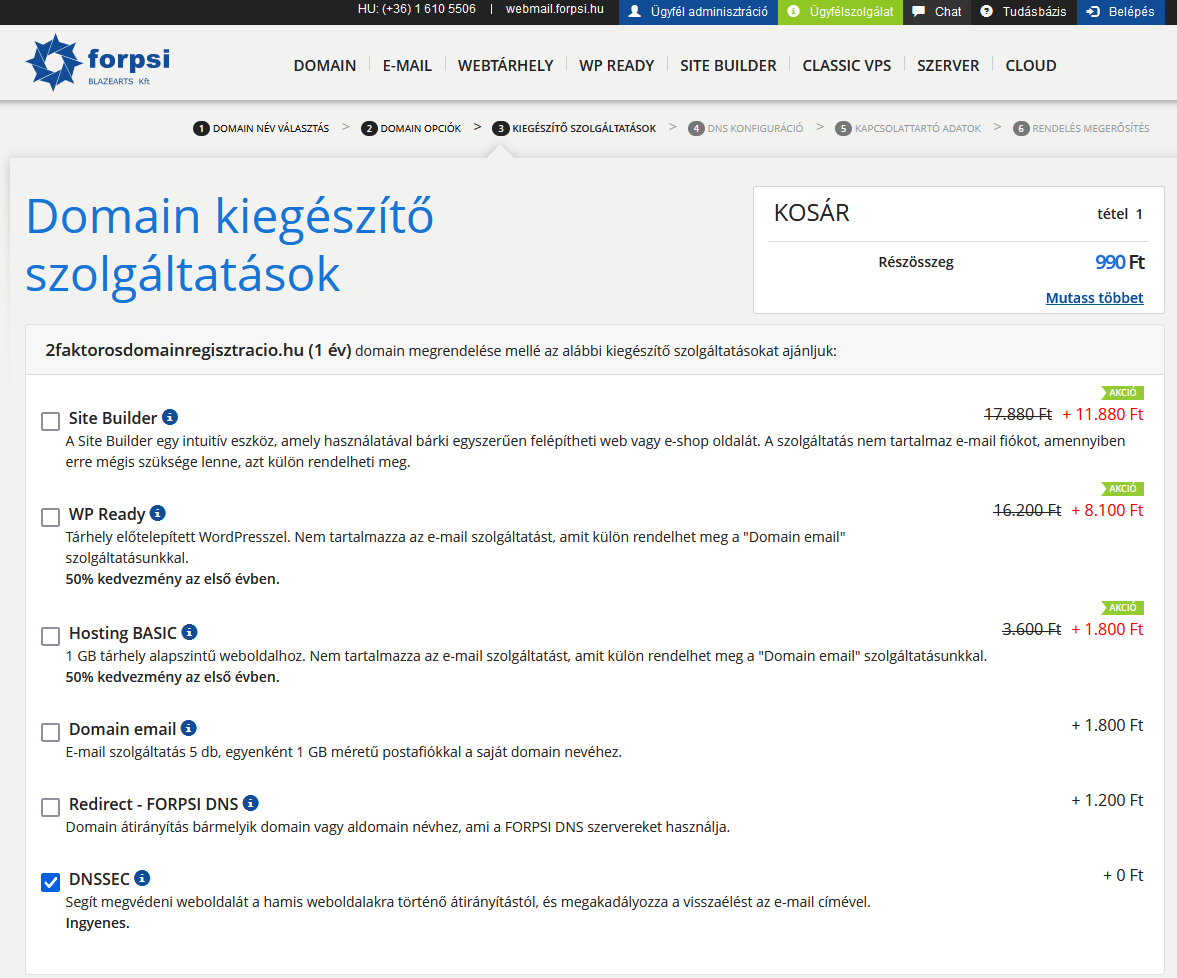Image resolution: width=1177 pixels, height=978 pixels.
Task: Go to Ügyfél adminisztráció
Action: [x=698, y=12]
